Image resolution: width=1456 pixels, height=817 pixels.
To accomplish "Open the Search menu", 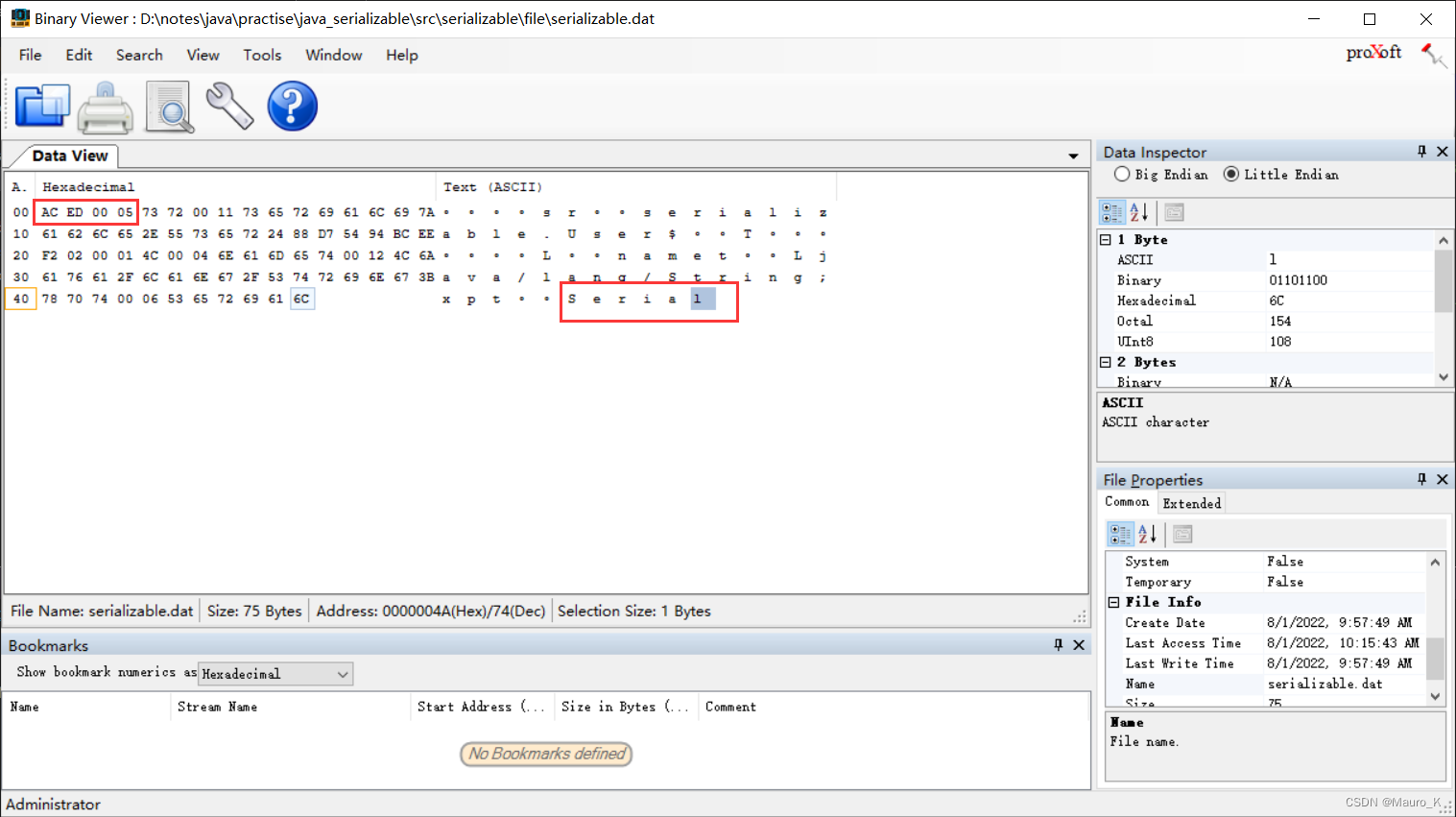I will pos(139,55).
